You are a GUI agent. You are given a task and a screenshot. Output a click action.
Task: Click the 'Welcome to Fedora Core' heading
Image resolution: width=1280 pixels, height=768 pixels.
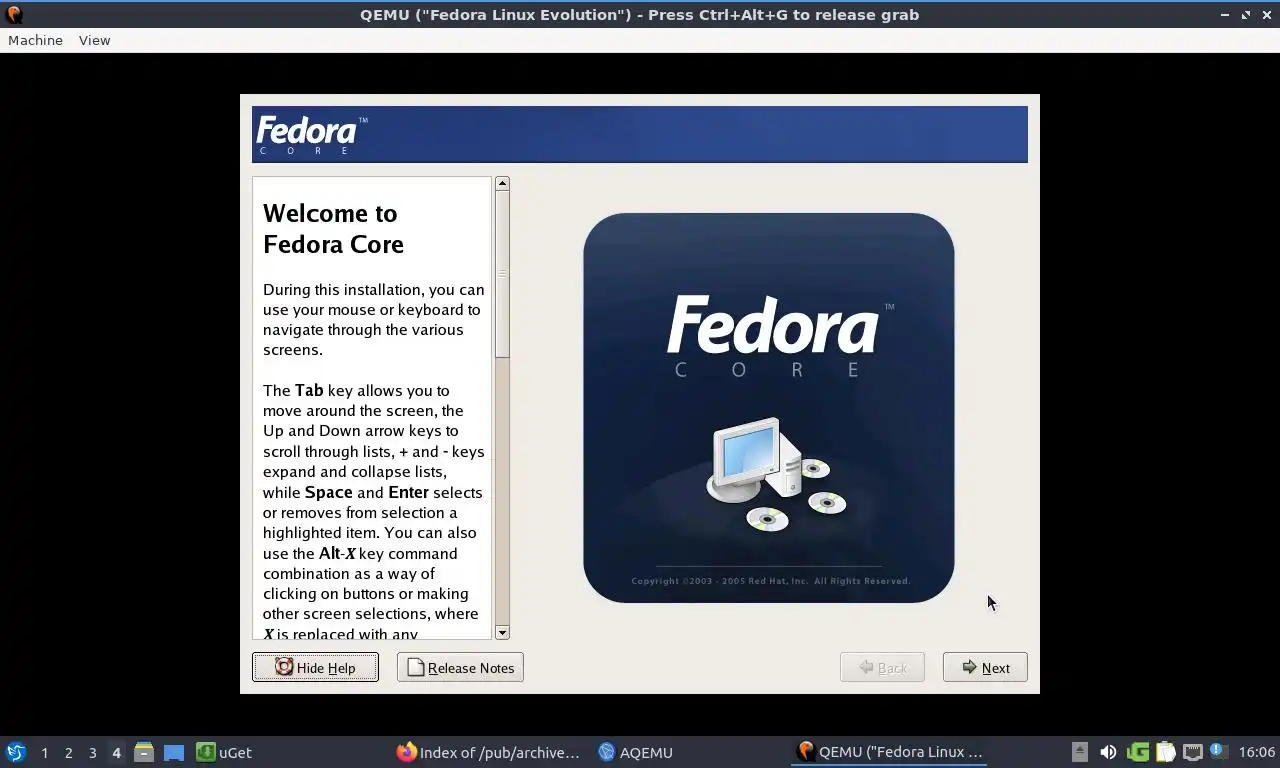(x=333, y=228)
